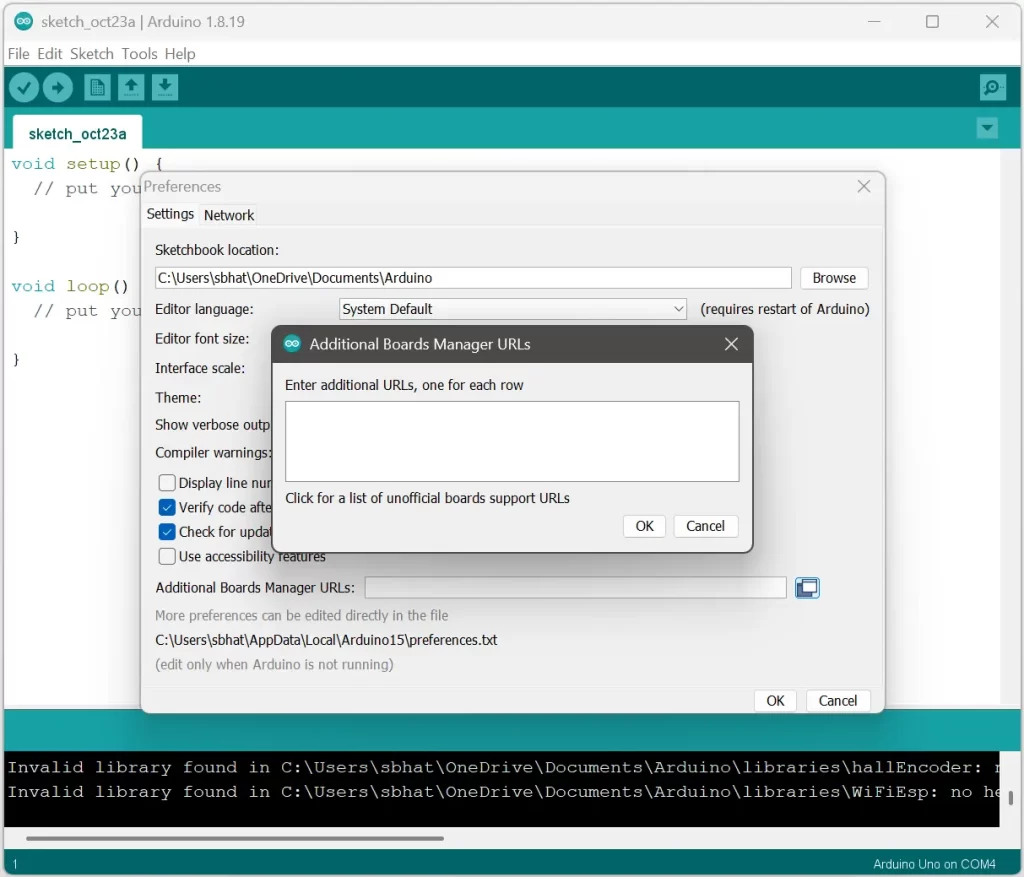1024x877 pixels.
Task: Expand the Editor language dropdown
Action: click(512, 309)
